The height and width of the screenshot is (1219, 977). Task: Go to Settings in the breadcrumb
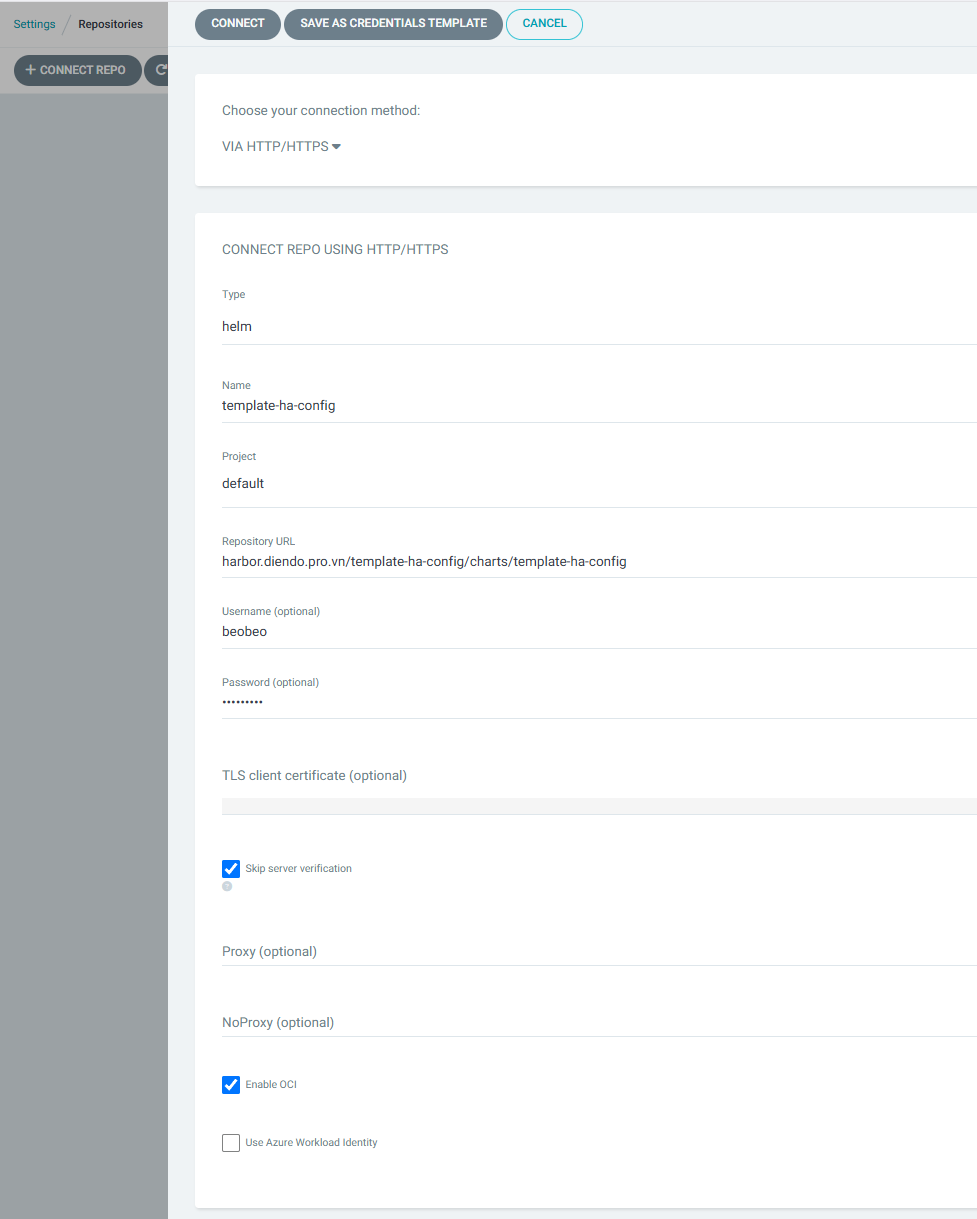click(x=34, y=24)
